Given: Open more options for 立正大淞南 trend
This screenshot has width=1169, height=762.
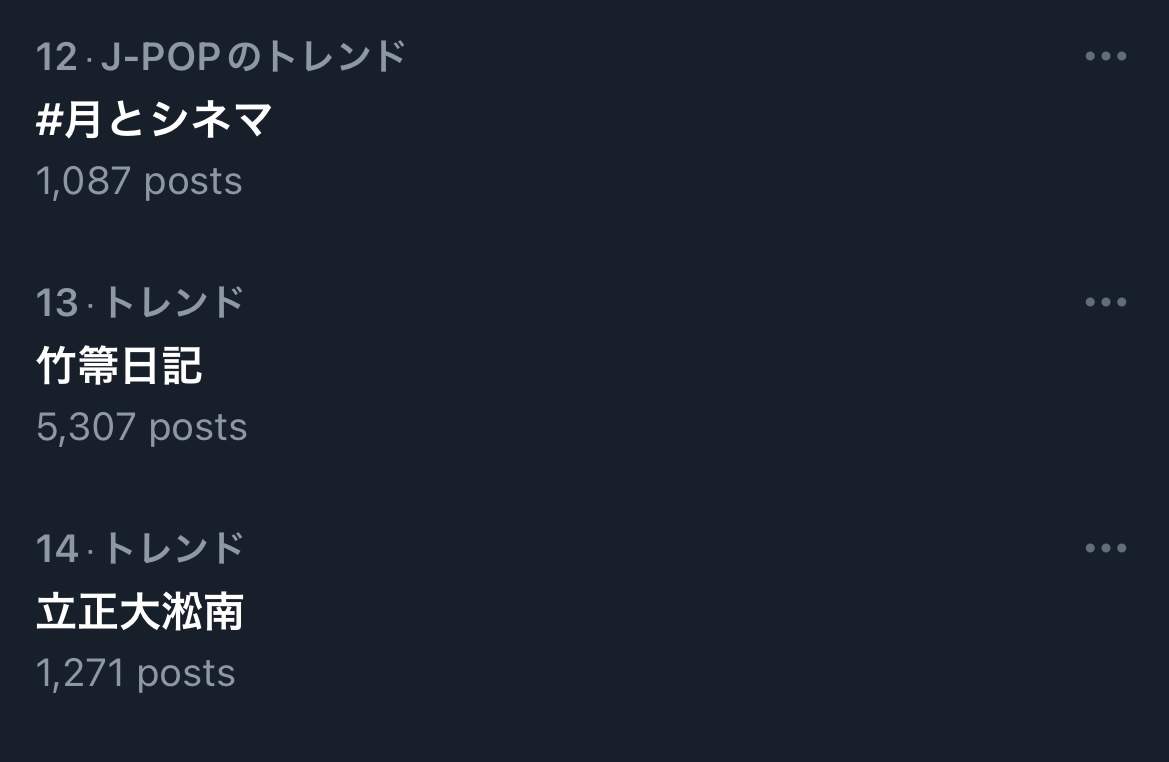Looking at the screenshot, I should coord(1105,548).
